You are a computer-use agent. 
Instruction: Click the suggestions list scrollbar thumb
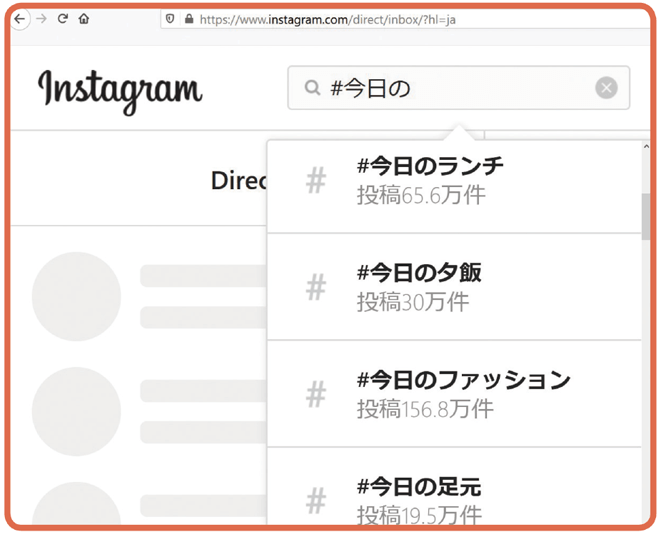tap(646, 216)
